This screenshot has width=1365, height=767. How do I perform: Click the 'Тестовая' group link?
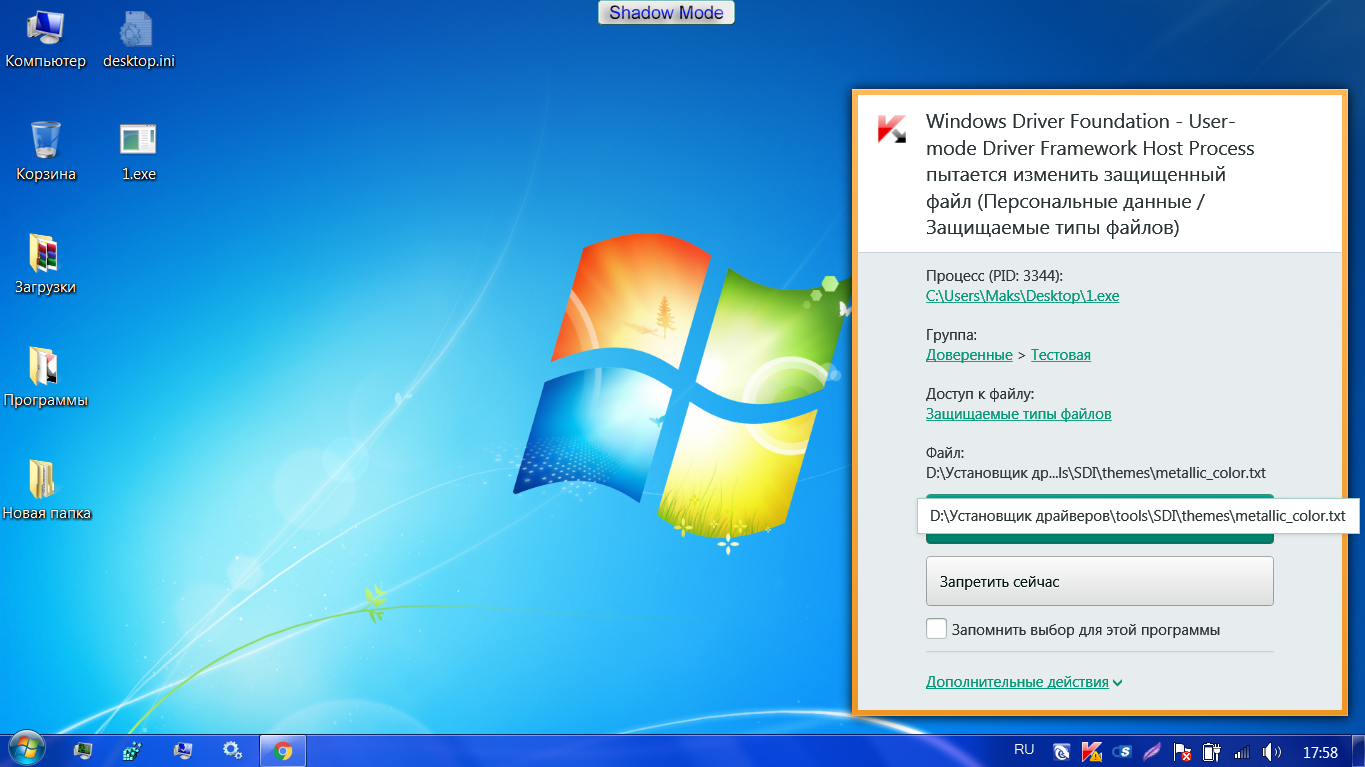[x=1060, y=355]
